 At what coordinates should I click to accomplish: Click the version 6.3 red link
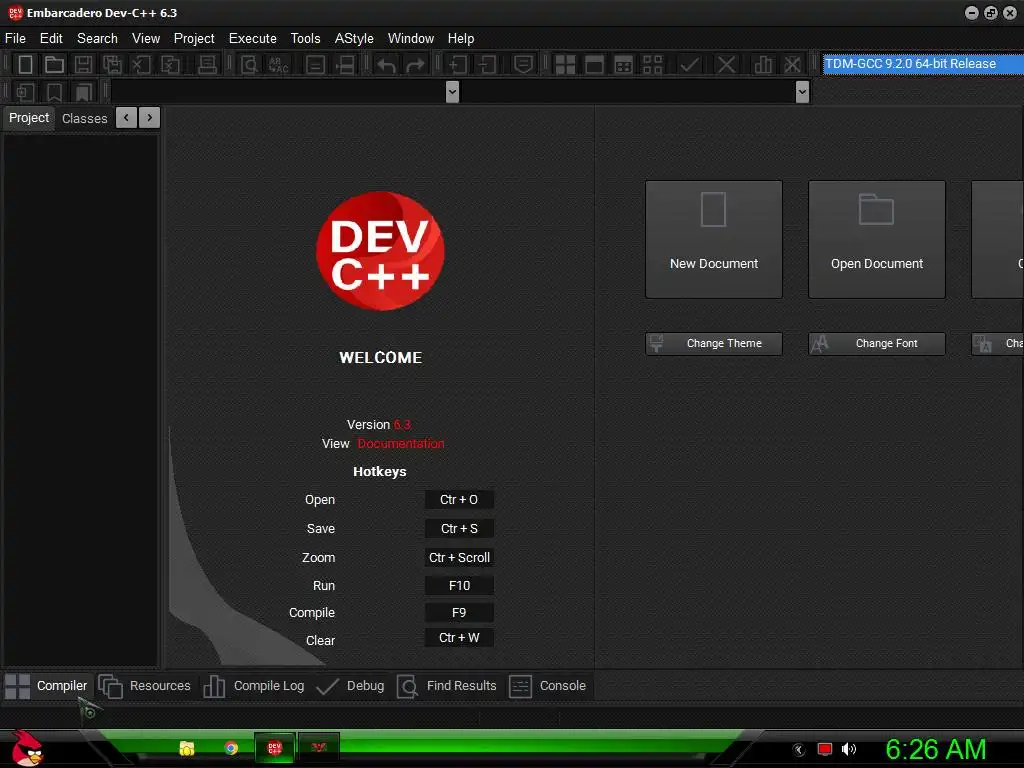tap(402, 424)
